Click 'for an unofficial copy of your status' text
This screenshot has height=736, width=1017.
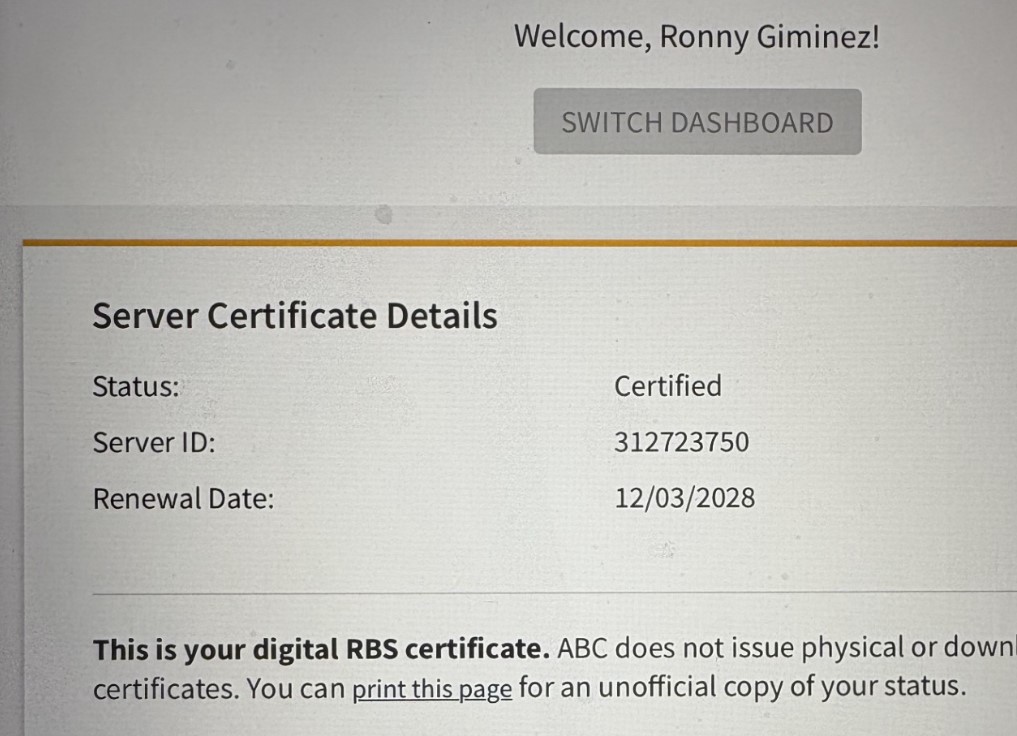click(x=742, y=688)
